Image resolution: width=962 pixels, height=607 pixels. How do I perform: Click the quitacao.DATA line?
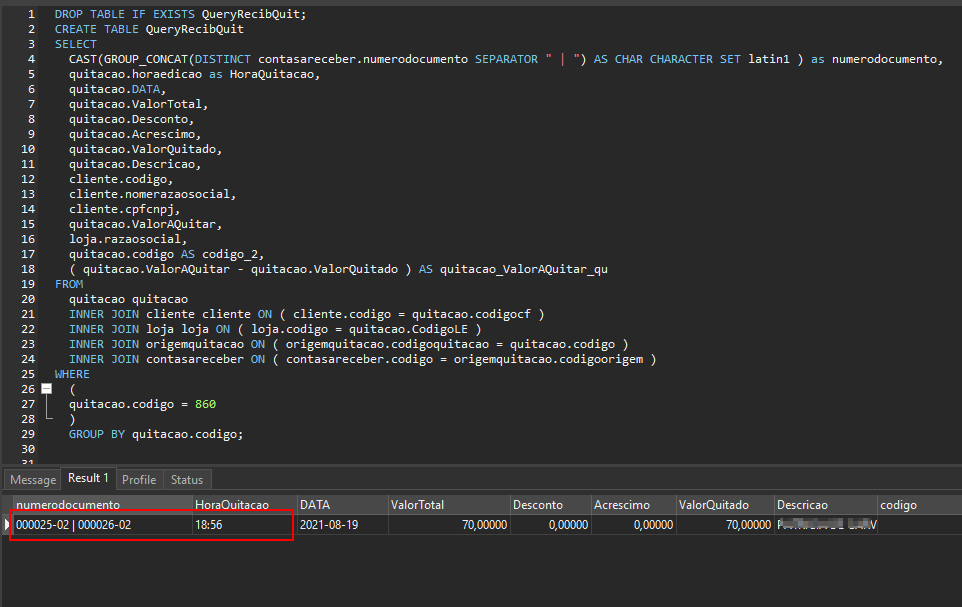coord(117,89)
